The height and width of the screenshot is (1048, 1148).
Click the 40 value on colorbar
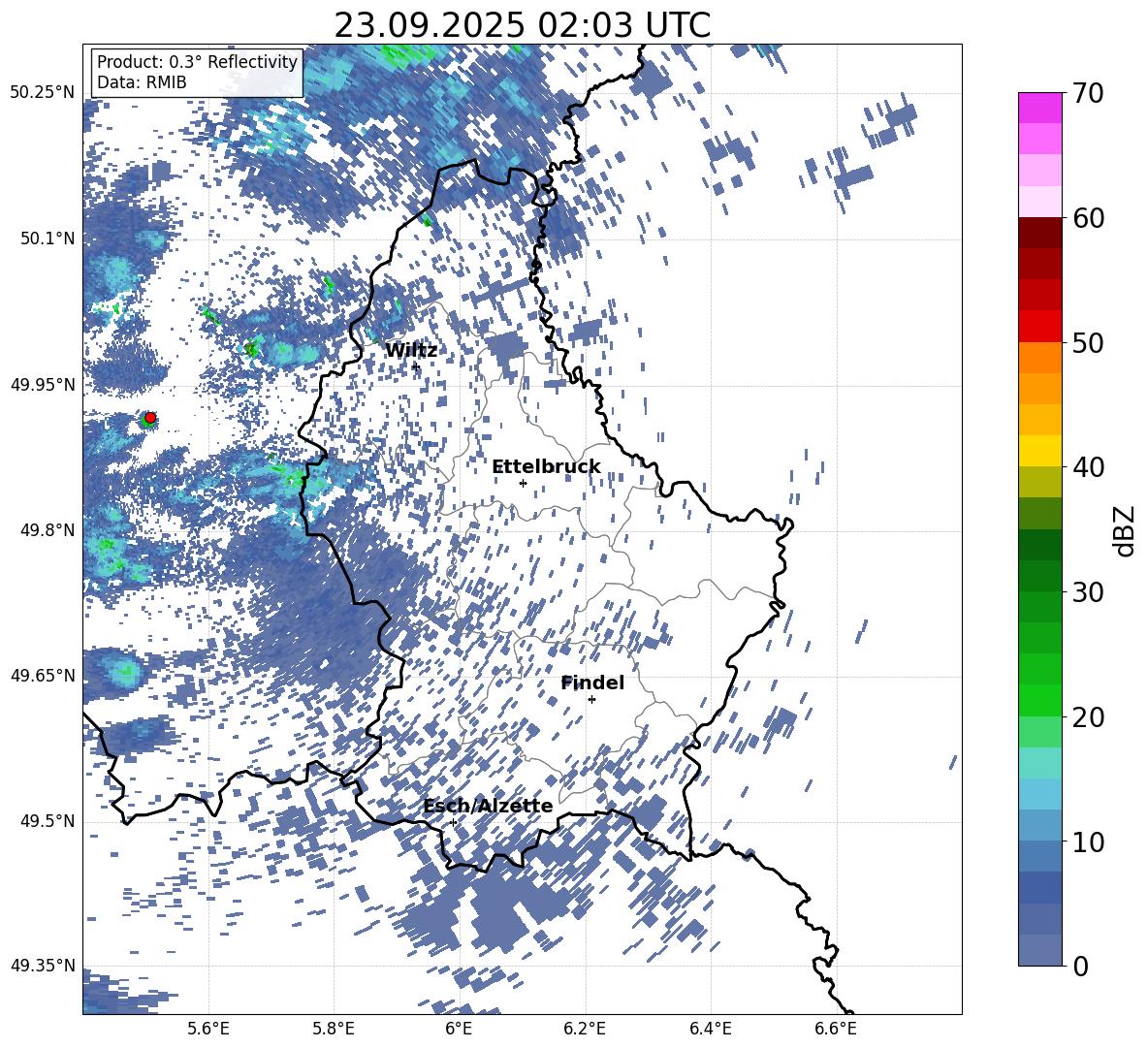pyautogui.click(x=1088, y=467)
